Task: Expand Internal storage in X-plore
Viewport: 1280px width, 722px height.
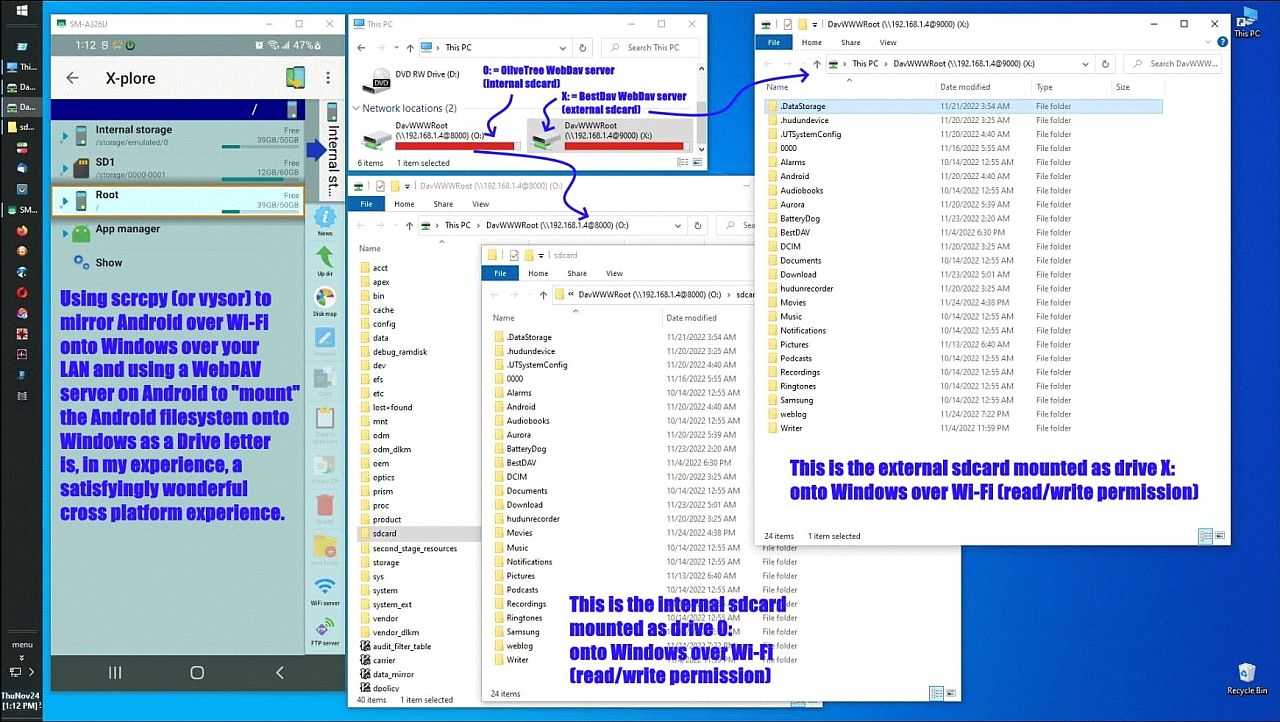Action: click(x=66, y=136)
